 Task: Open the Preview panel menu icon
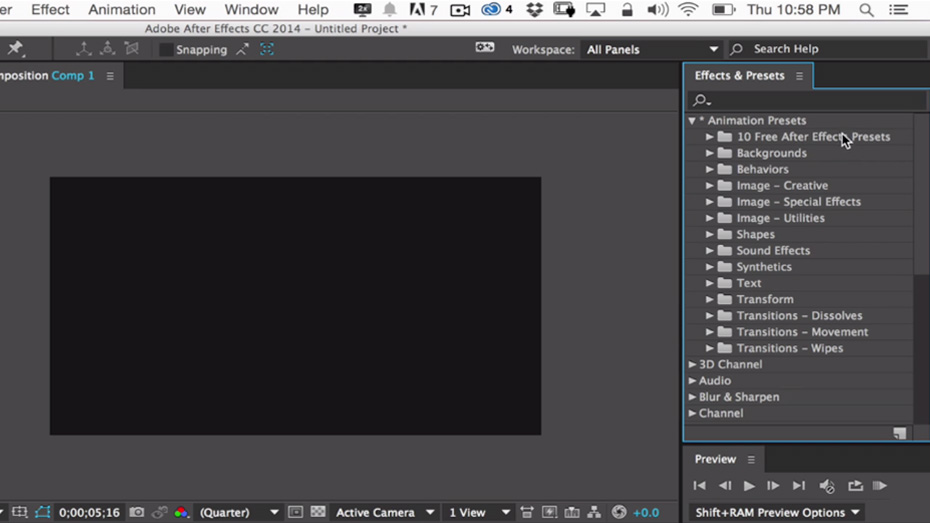(x=751, y=460)
